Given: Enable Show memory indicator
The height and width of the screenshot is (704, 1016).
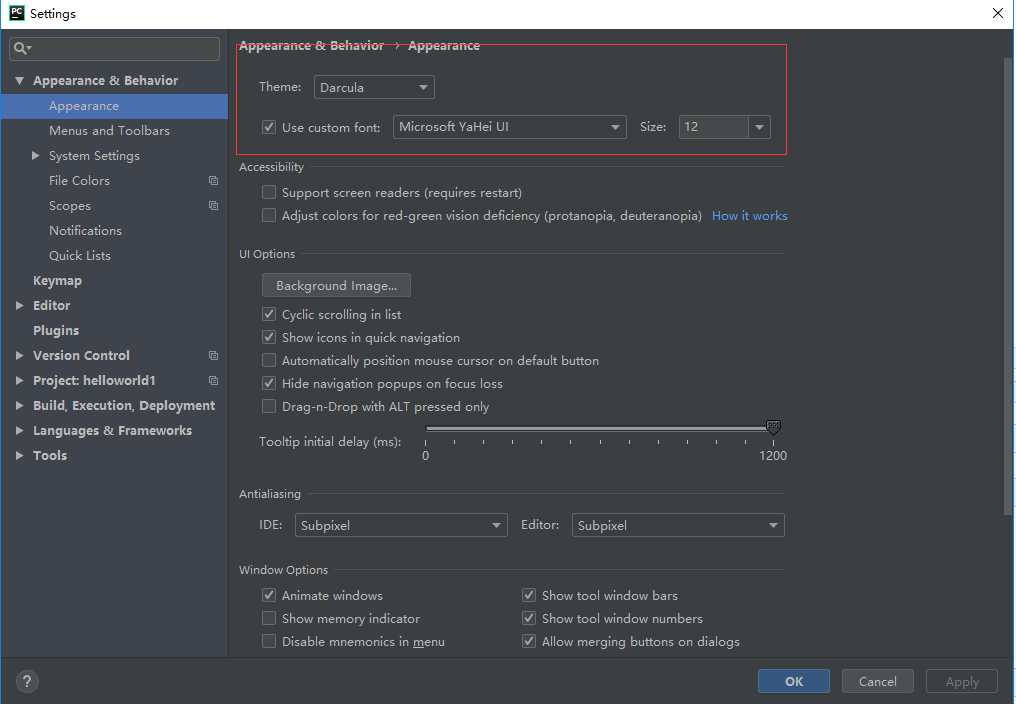Looking at the screenshot, I should [269, 618].
